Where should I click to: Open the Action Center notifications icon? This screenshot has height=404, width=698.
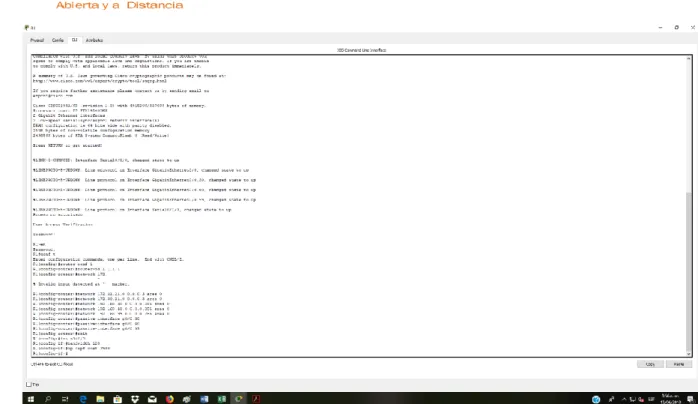click(690, 399)
